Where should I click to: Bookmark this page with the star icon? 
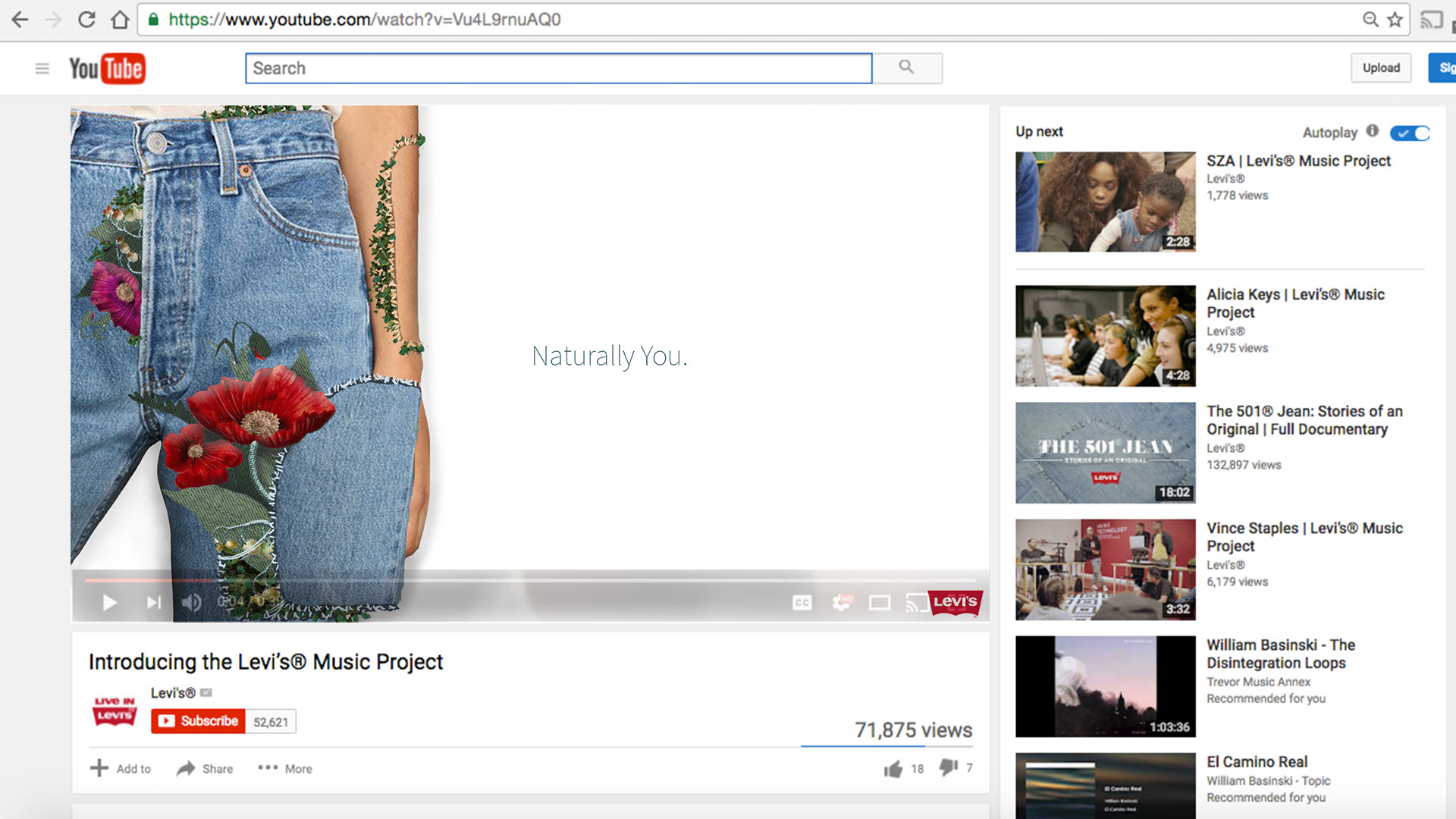pyautogui.click(x=1395, y=20)
